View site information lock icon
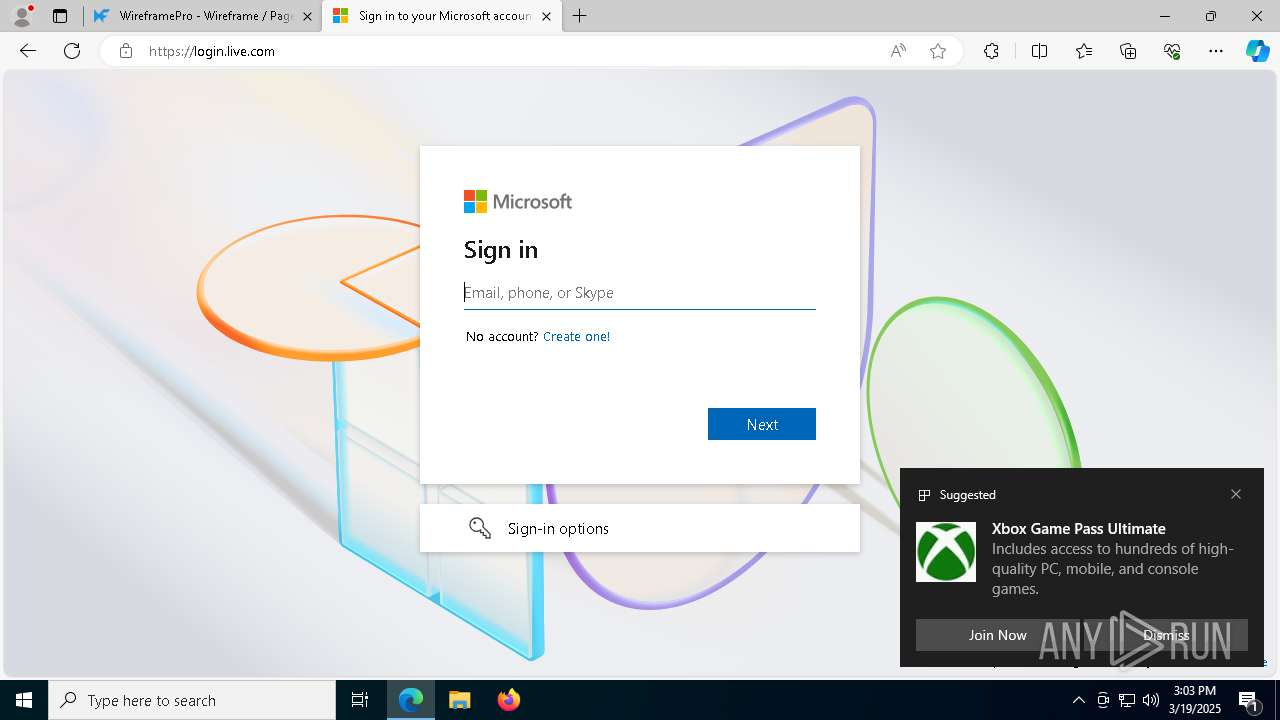The image size is (1280, 720). pos(125,51)
